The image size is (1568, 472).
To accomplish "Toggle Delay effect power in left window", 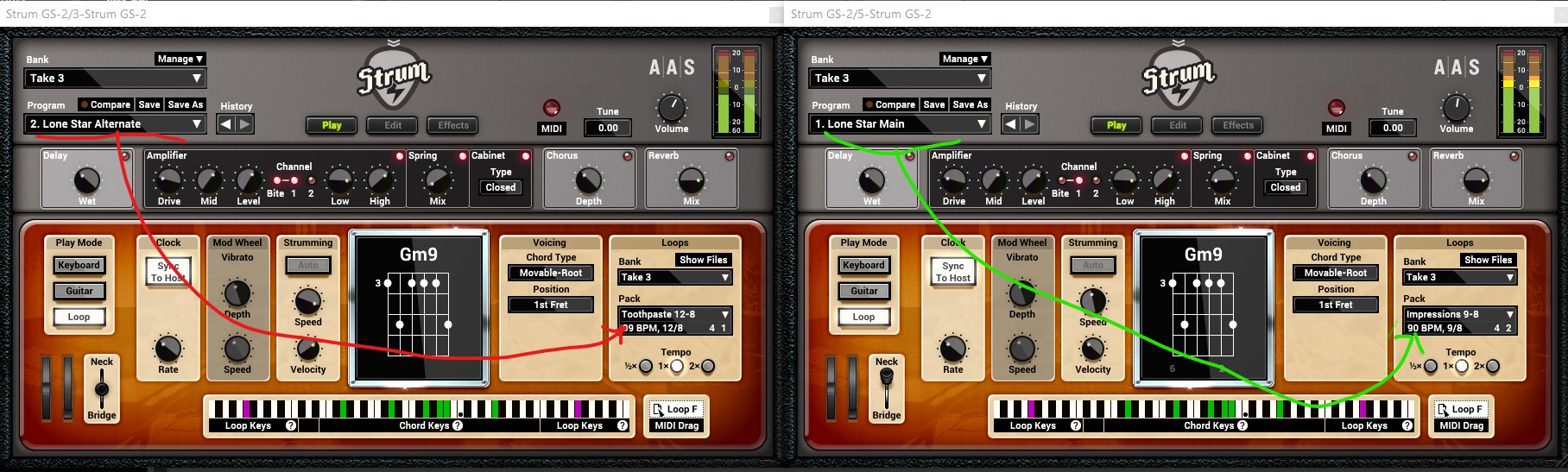I will point(125,156).
